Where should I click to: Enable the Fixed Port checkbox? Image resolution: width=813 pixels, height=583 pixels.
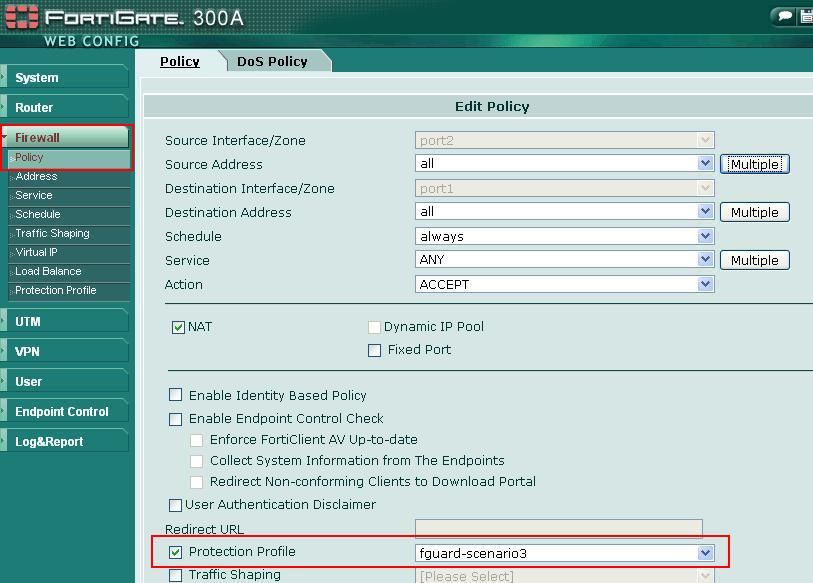pos(375,350)
